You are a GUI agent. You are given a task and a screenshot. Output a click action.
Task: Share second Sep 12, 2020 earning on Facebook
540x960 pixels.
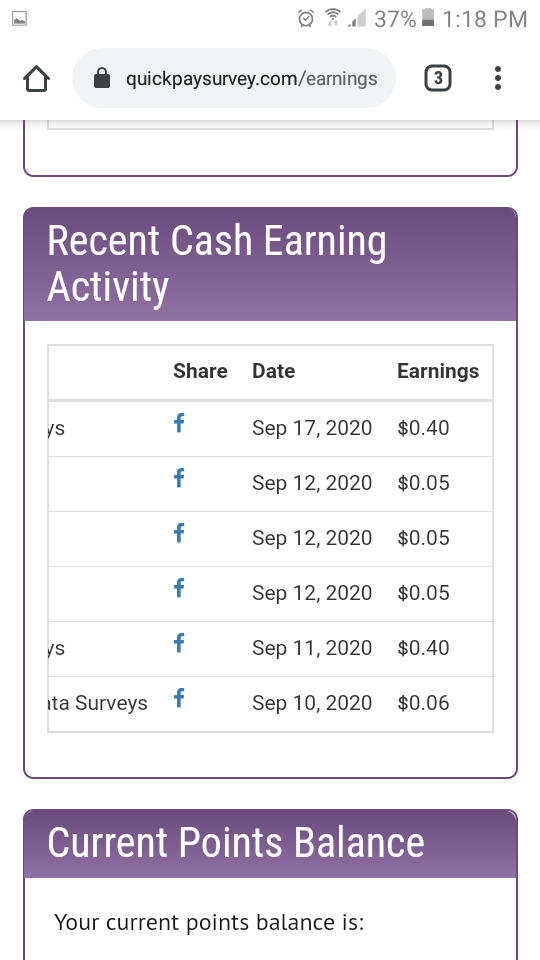point(179,533)
